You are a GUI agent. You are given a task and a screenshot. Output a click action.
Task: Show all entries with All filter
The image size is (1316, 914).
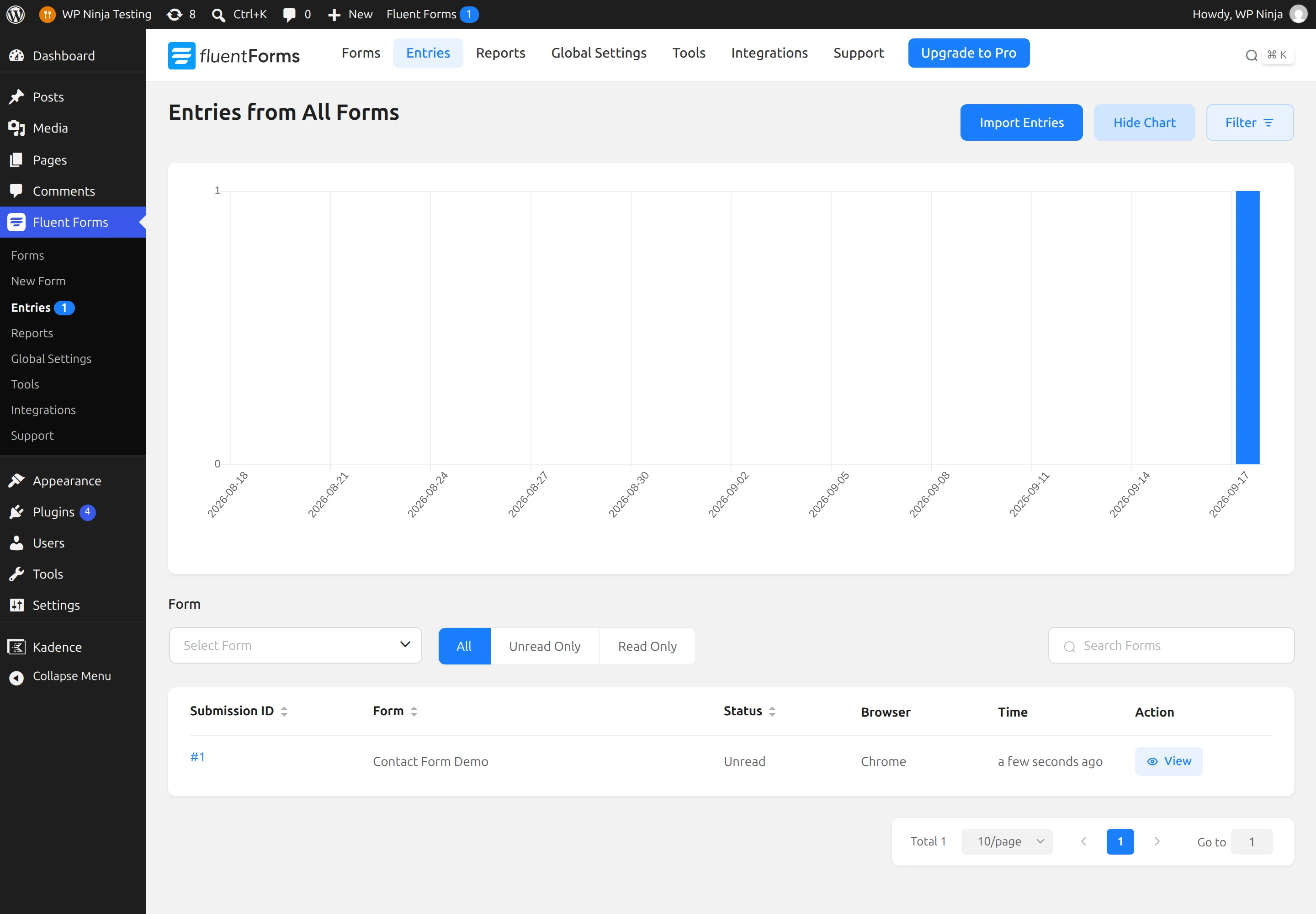pos(464,646)
